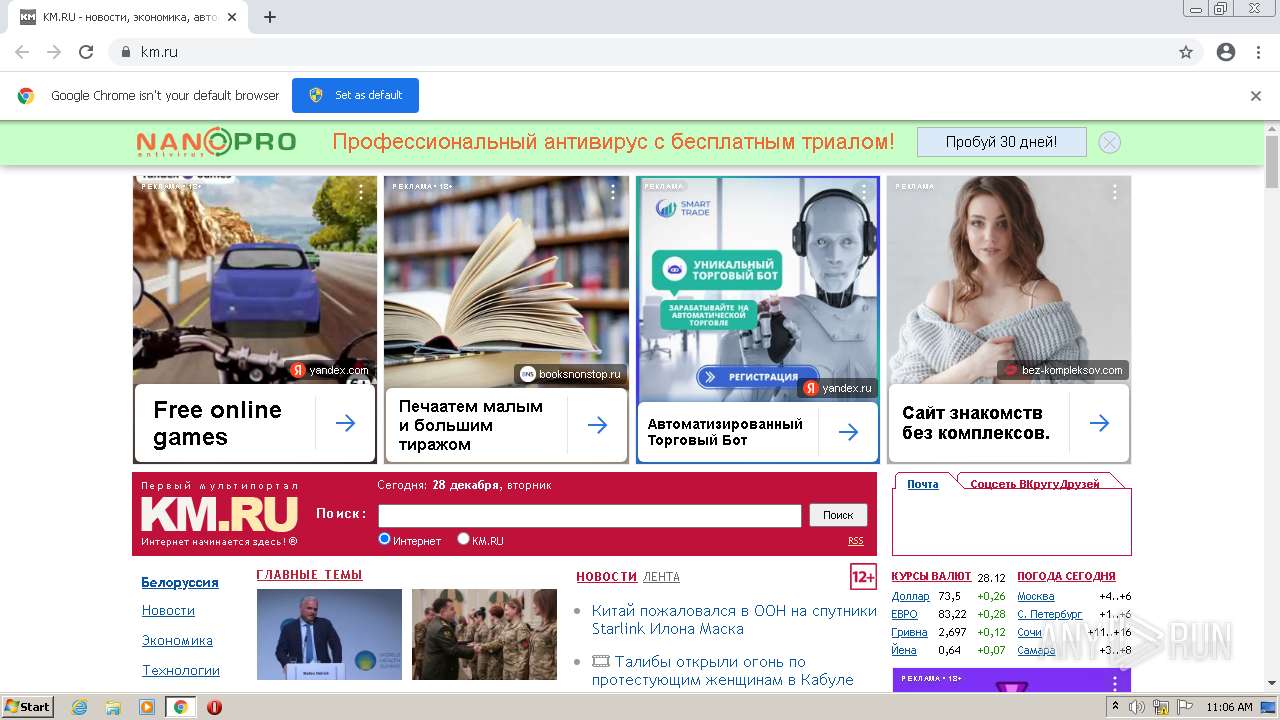Click the Поиск search button

(838, 515)
